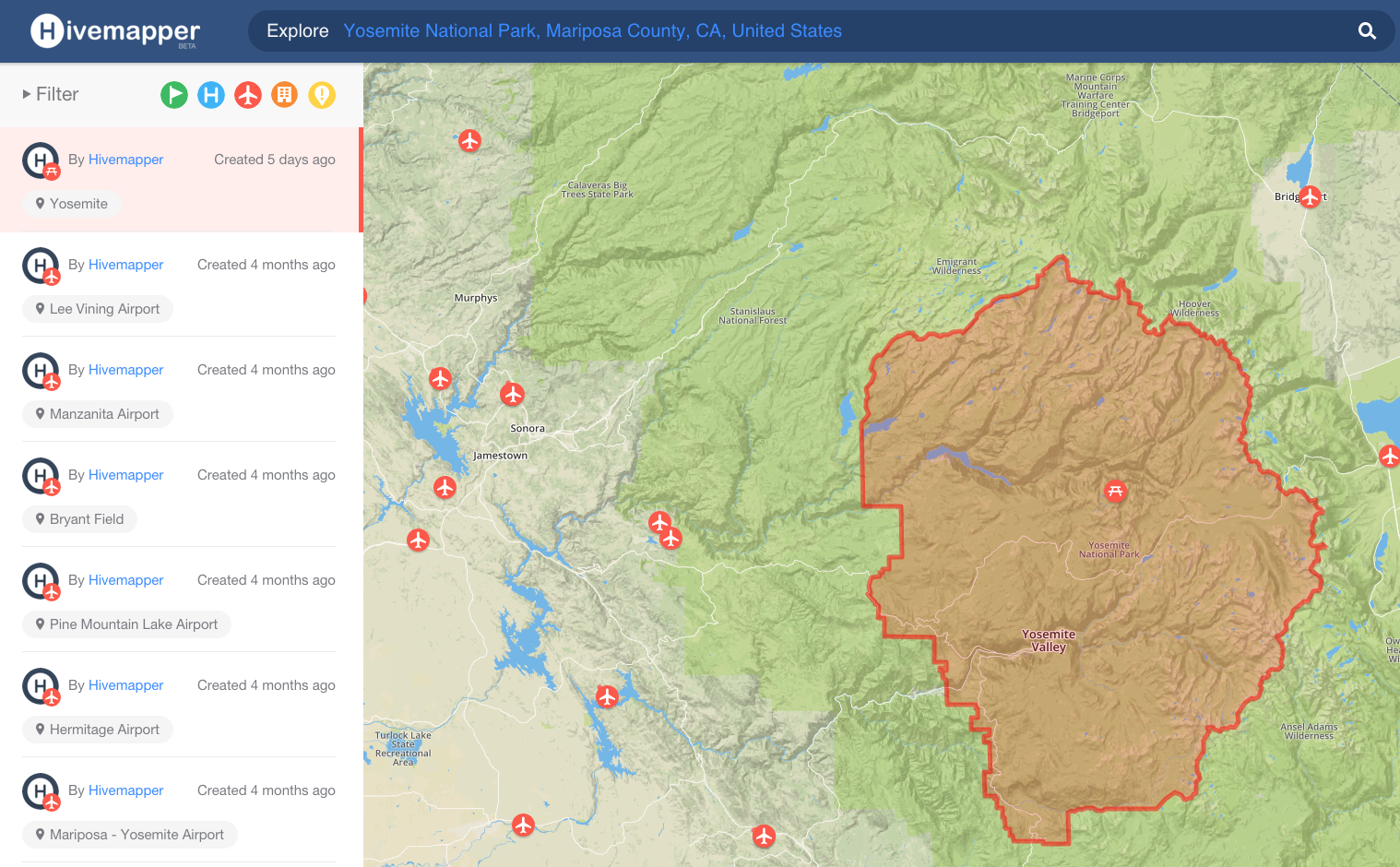
Task: Click upper marker of the overlapping airport pair
Action: (659, 522)
